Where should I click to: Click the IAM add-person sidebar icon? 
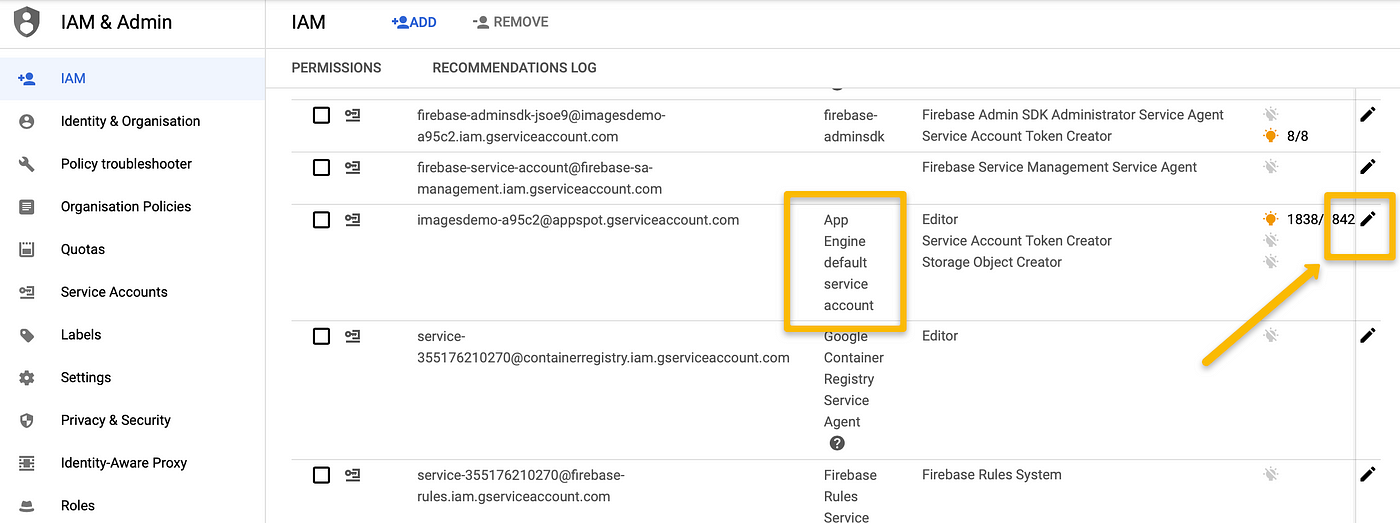click(27, 78)
